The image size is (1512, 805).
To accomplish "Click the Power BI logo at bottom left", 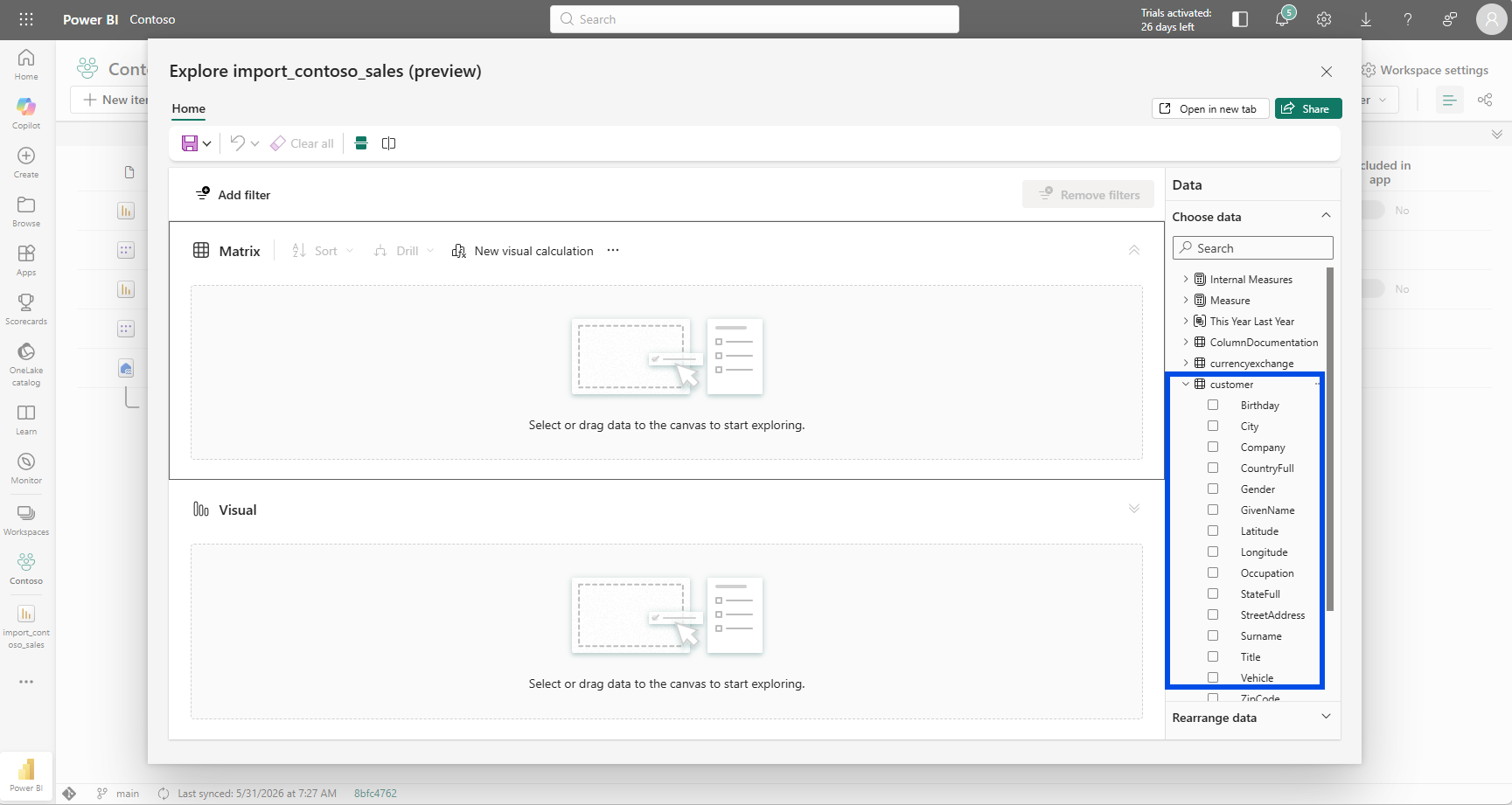I will (x=26, y=774).
